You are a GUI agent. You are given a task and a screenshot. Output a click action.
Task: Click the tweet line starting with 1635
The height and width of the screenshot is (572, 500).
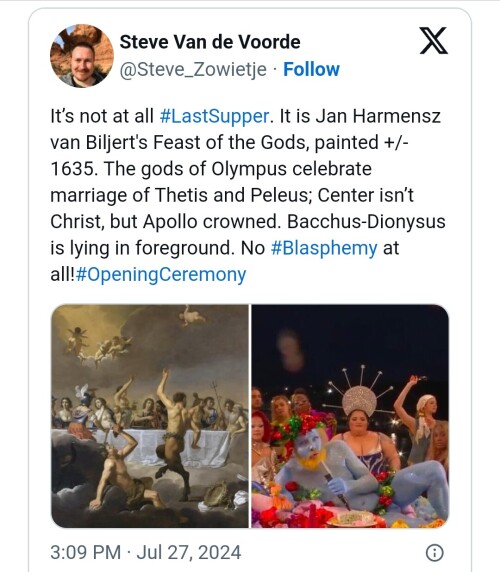pos(211,169)
